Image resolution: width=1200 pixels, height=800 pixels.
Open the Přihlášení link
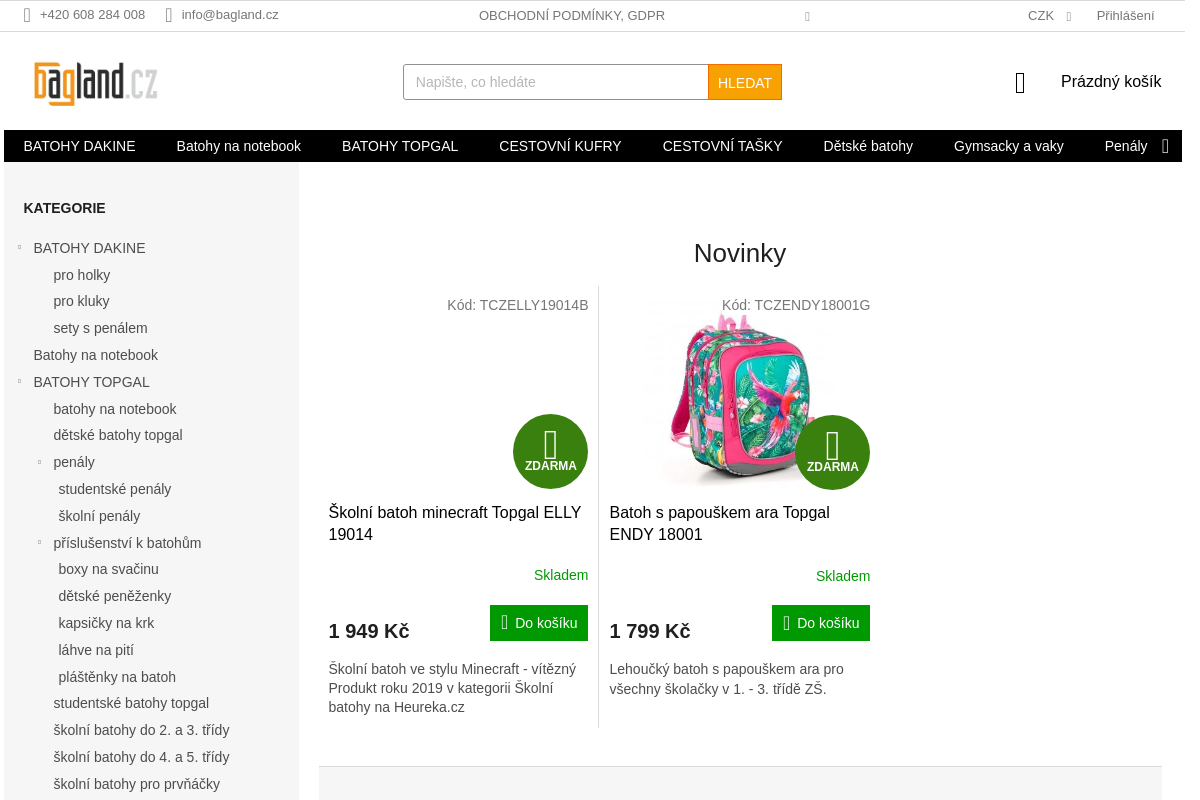[1124, 15]
